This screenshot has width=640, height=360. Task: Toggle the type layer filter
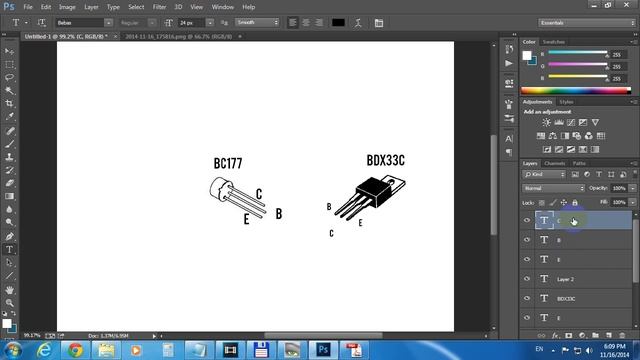(x=599, y=175)
